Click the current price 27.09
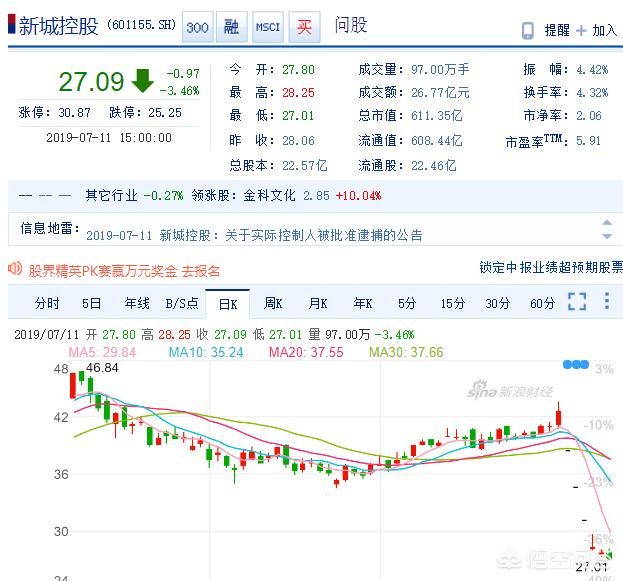 91,81
